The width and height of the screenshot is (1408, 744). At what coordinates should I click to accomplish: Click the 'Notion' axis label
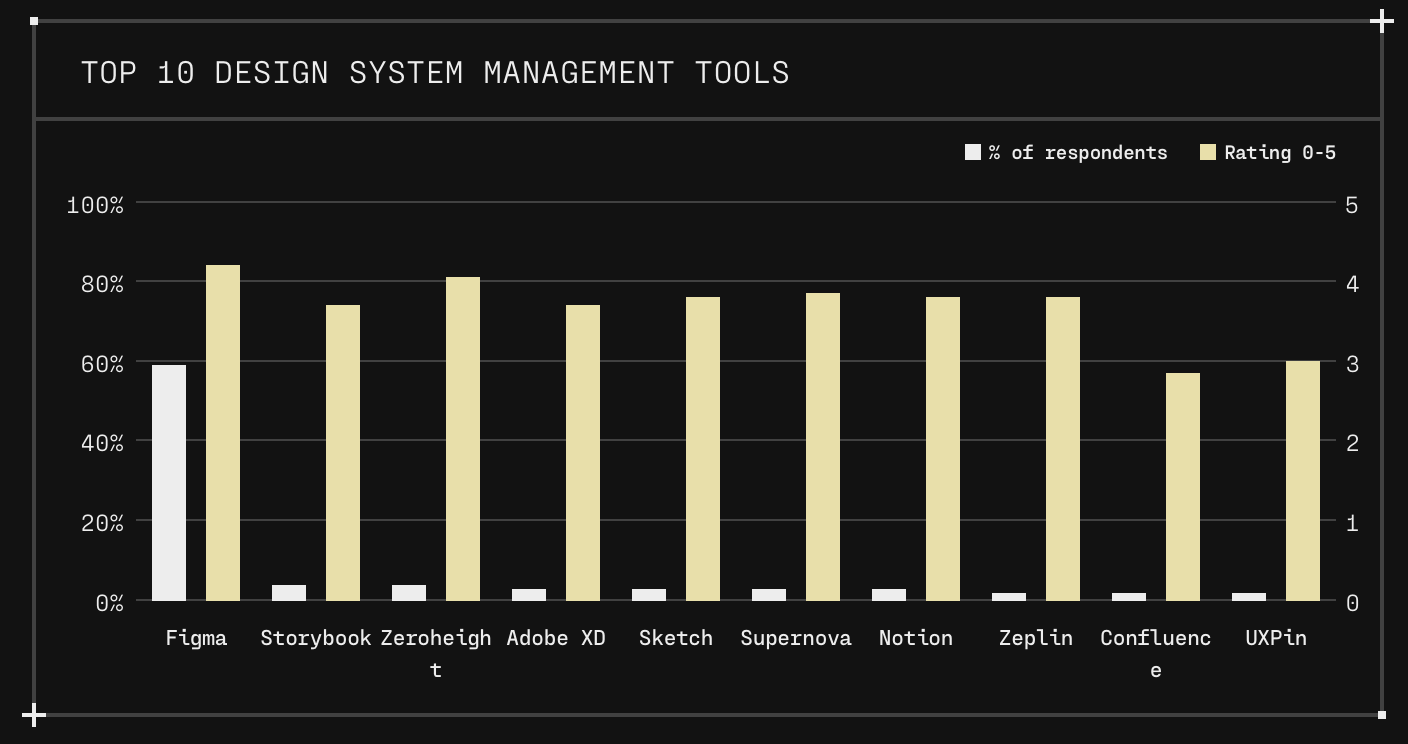click(916, 638)
